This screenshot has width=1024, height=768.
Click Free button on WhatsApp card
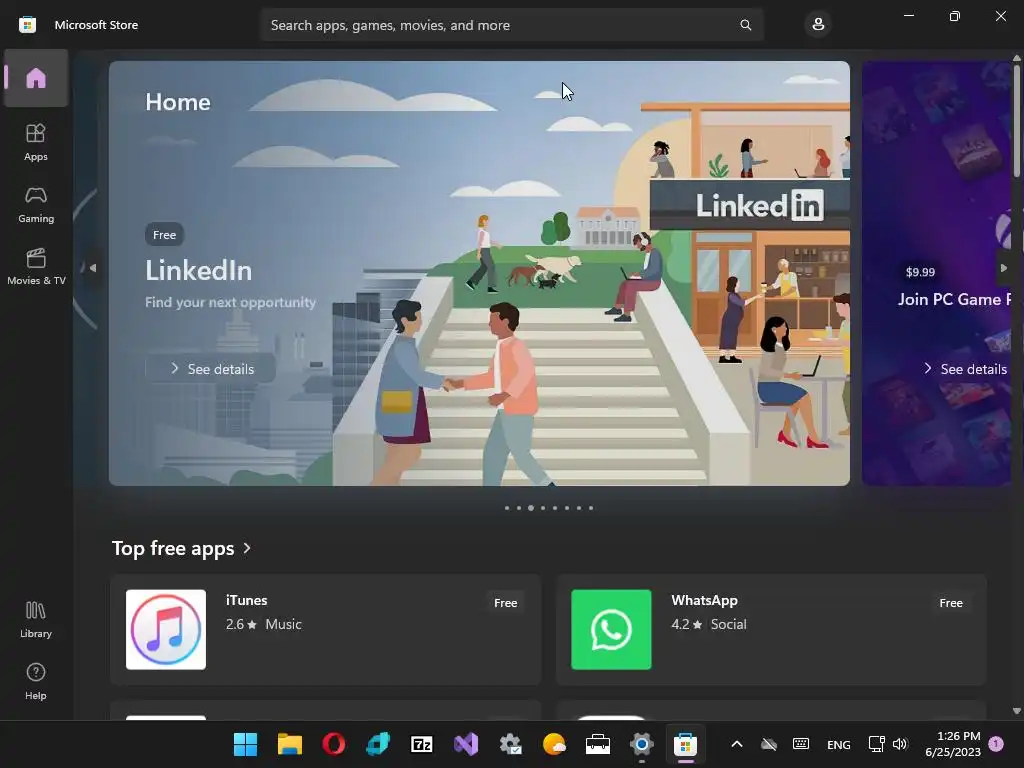click(x=951, y=603)
